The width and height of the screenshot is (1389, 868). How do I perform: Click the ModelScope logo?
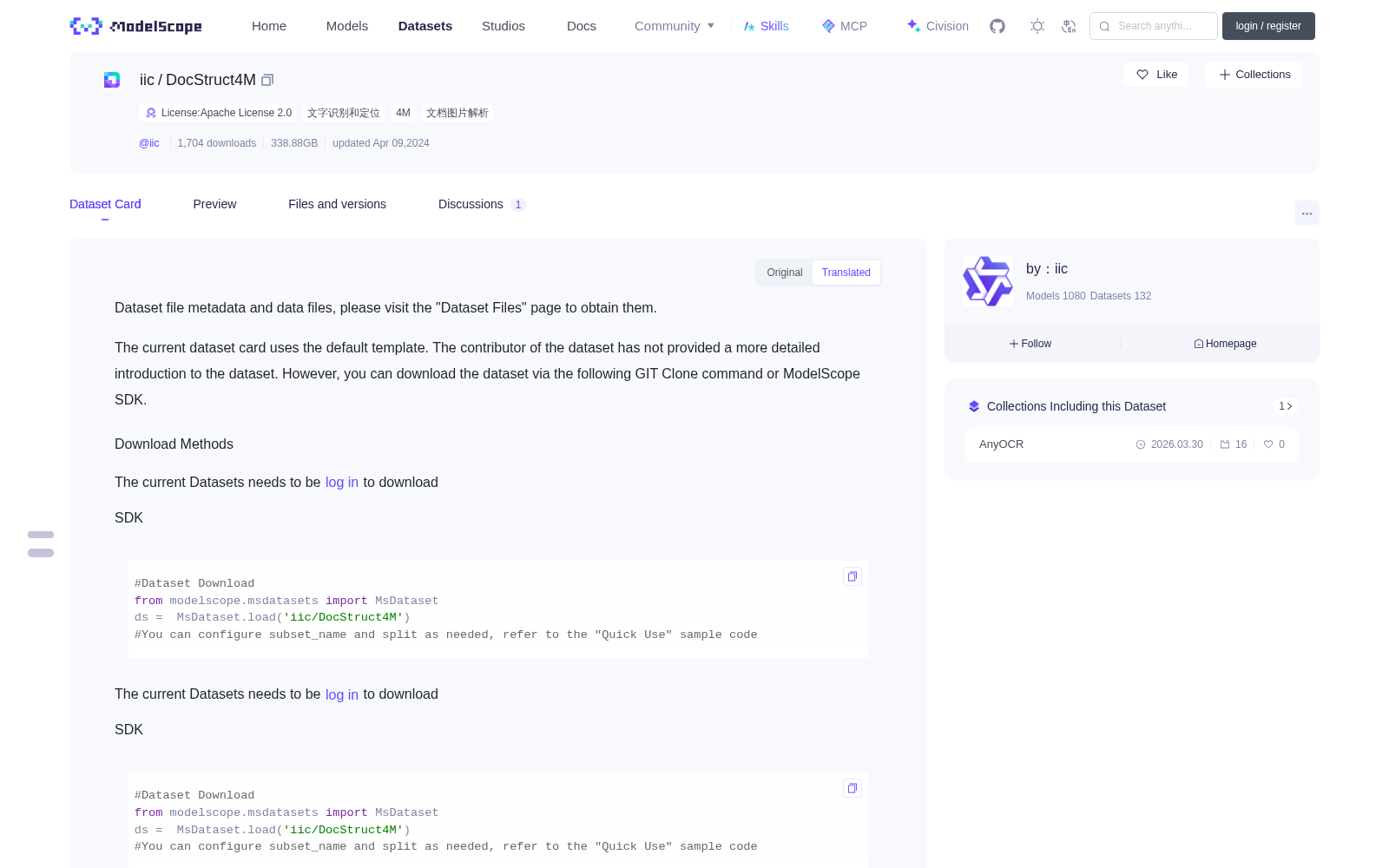[x=136, y=26]
